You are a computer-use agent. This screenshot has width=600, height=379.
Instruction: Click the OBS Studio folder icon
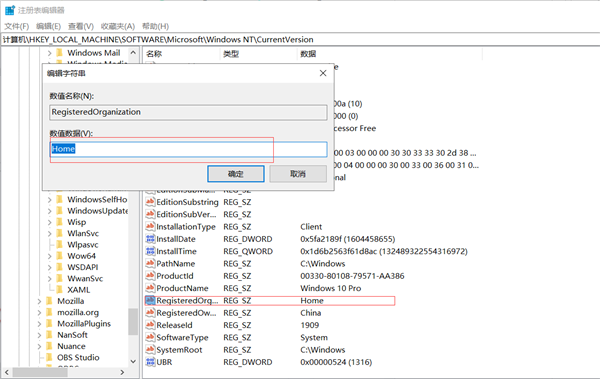[x=49, y=357]
